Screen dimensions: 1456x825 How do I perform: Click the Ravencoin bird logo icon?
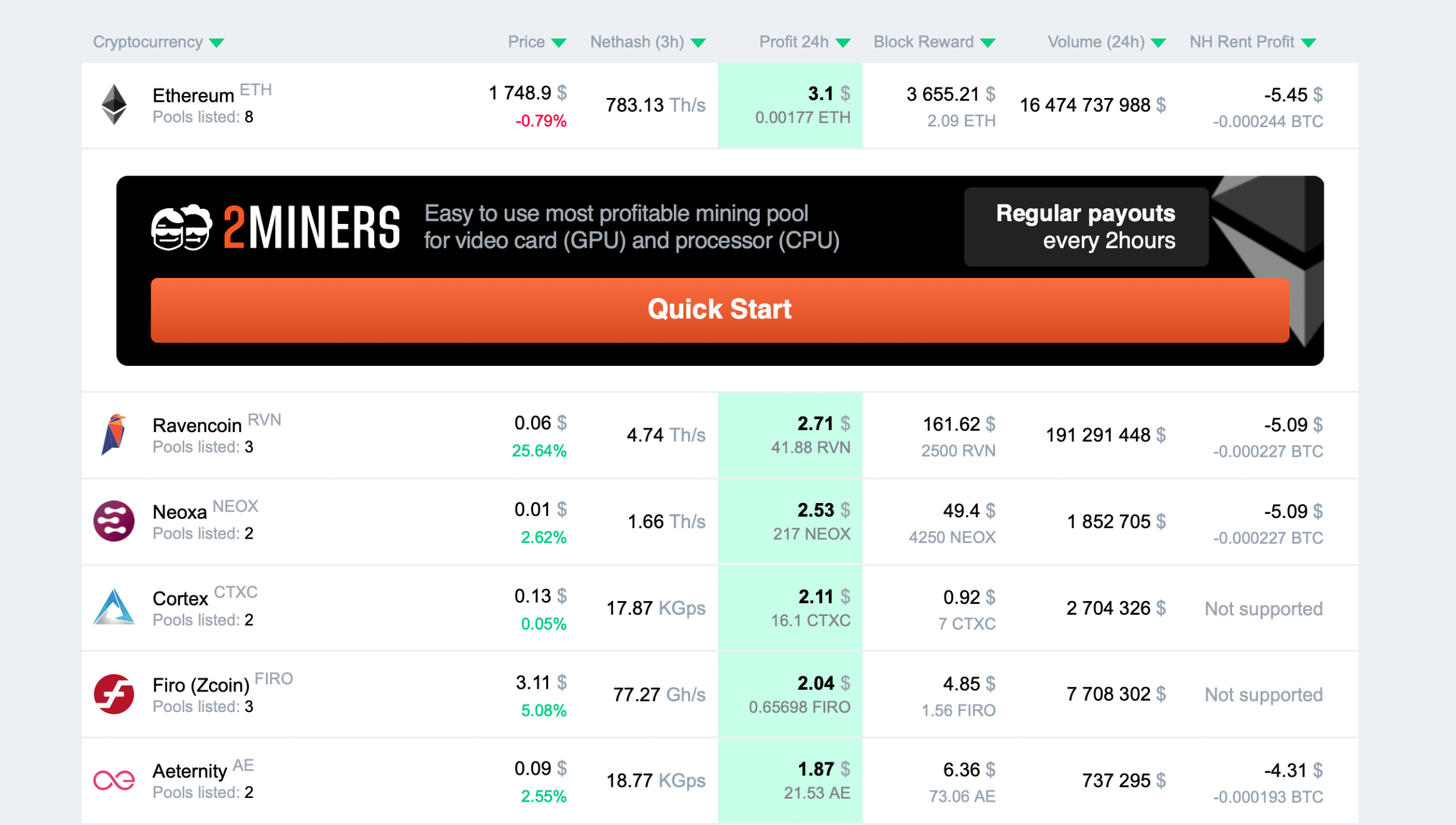pos(114,434)
